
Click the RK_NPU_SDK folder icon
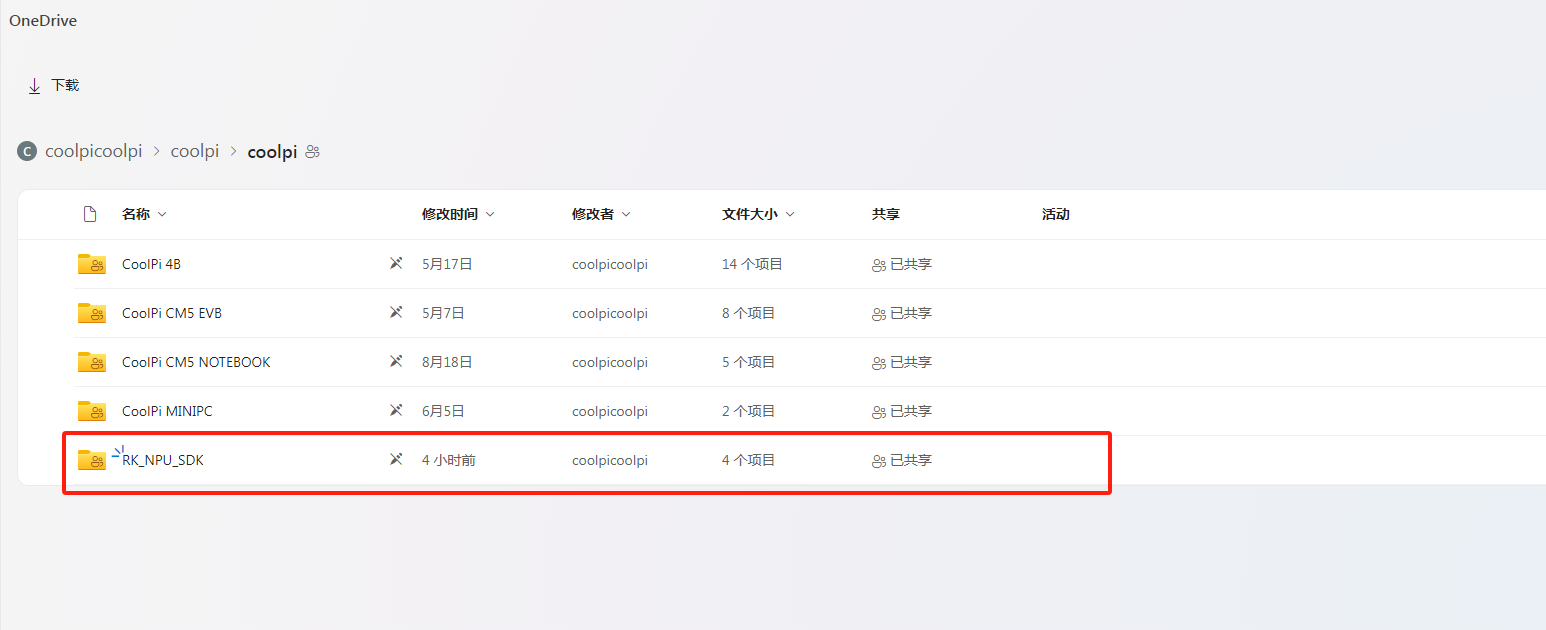(92, 460)
